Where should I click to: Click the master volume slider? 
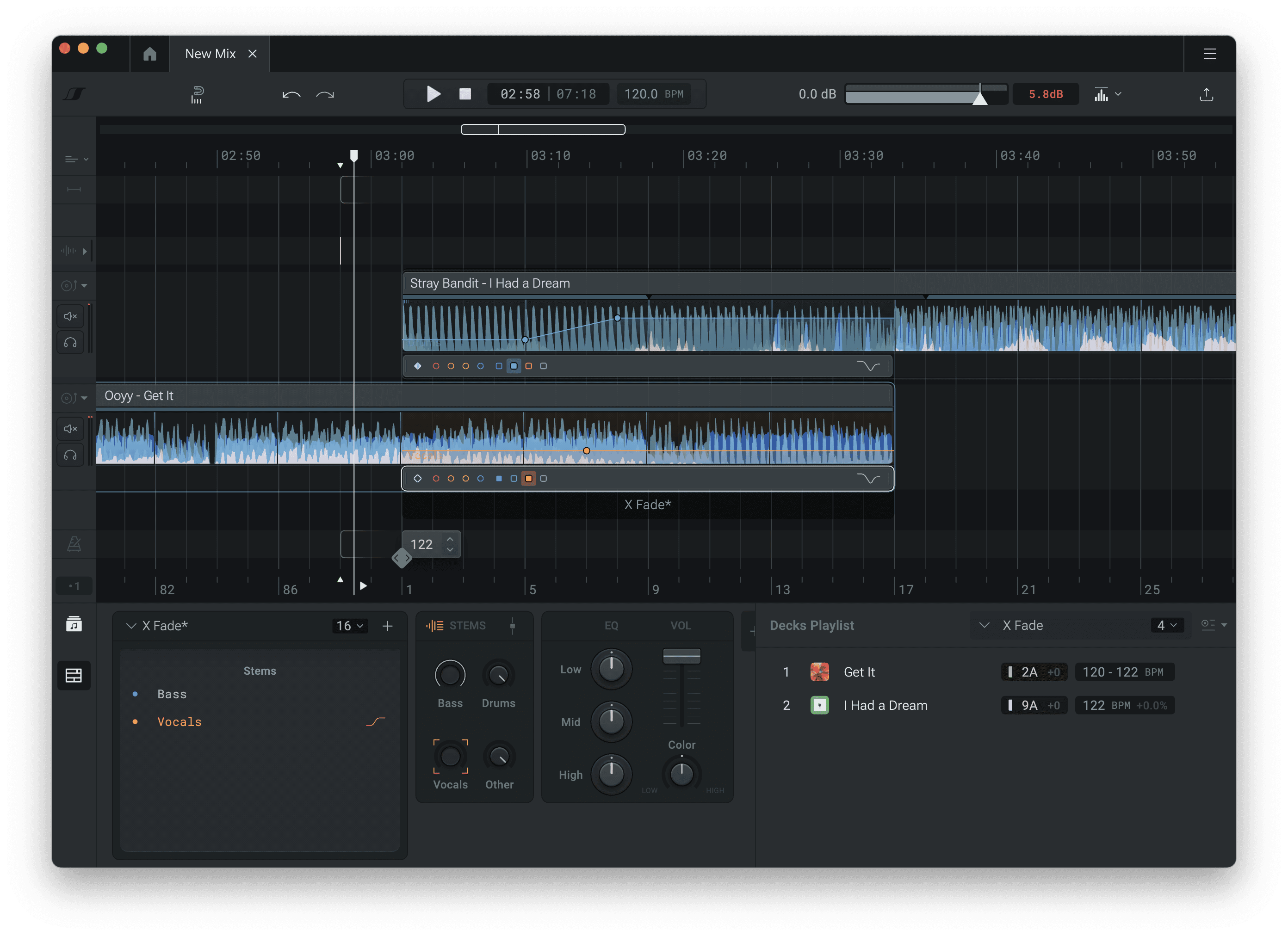[926, 94]
